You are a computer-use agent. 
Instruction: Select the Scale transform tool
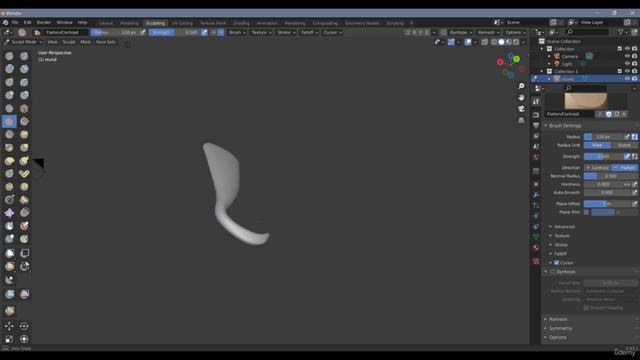(x=9, y=339)
